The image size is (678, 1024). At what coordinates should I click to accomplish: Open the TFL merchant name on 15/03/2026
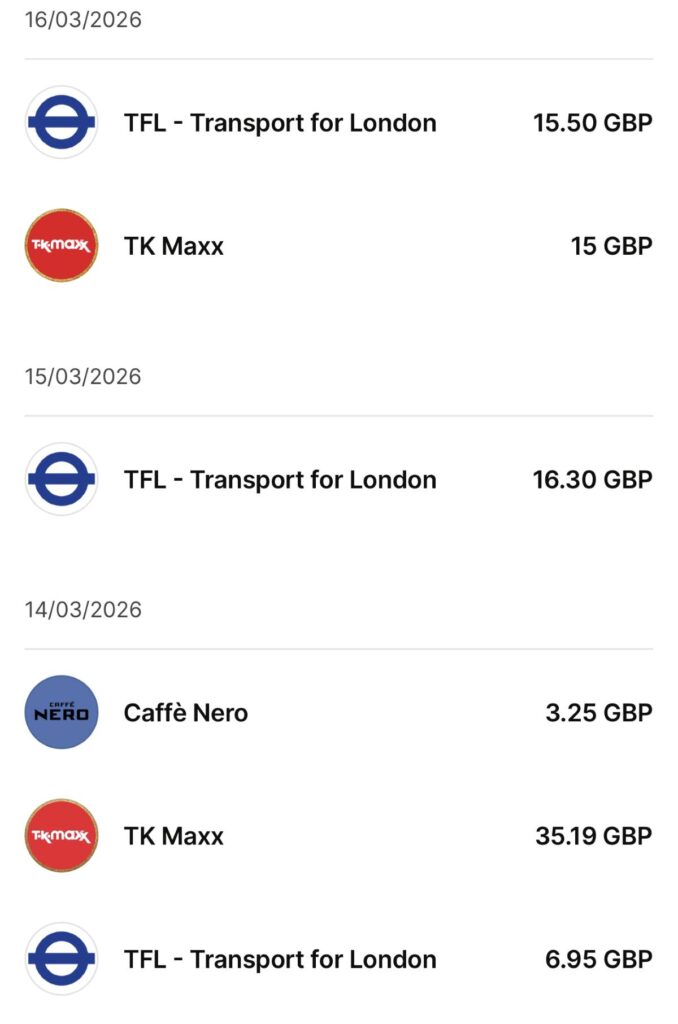[x=280, y=480]
